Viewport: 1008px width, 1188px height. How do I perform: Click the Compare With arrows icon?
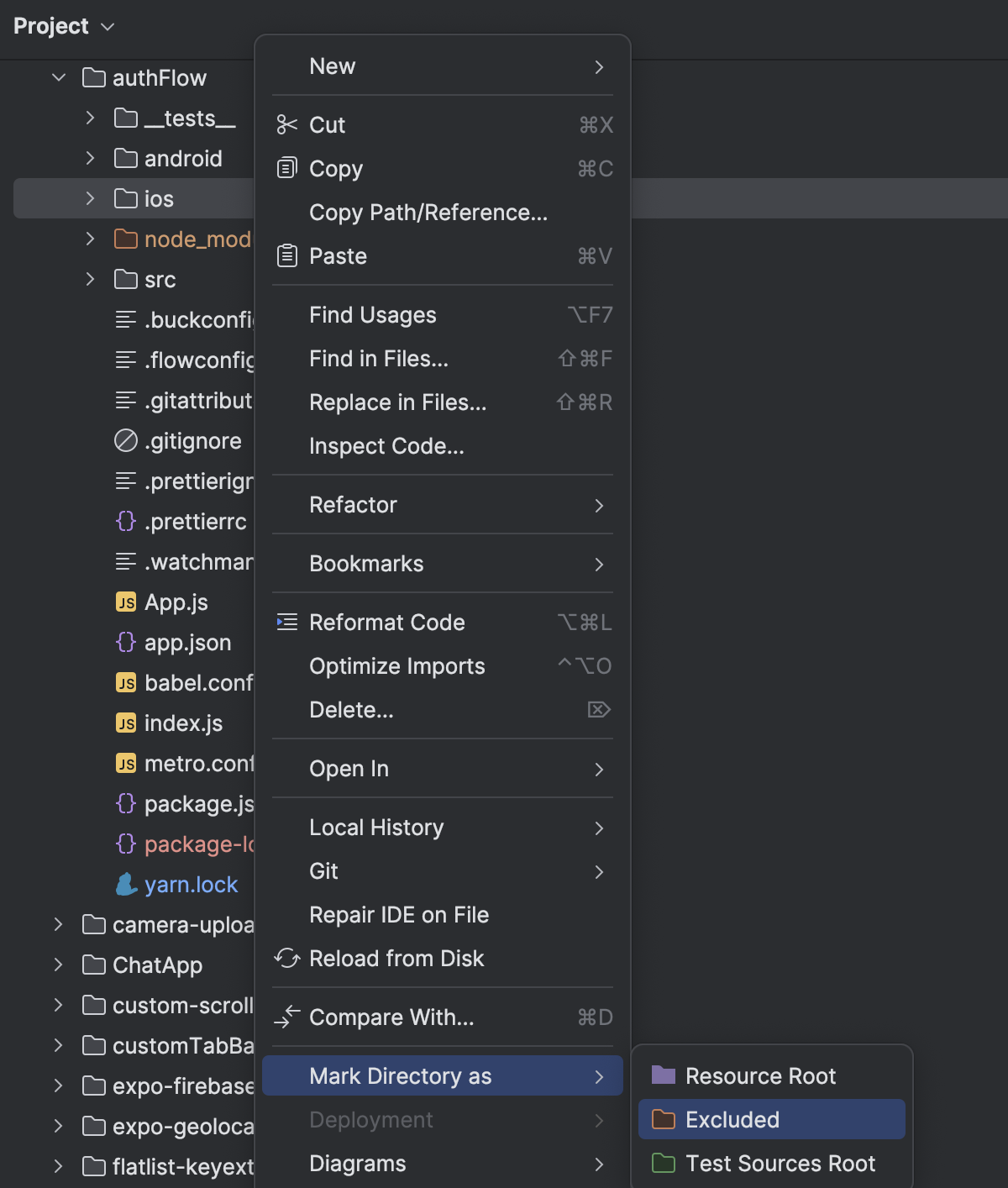point(286,1017)
